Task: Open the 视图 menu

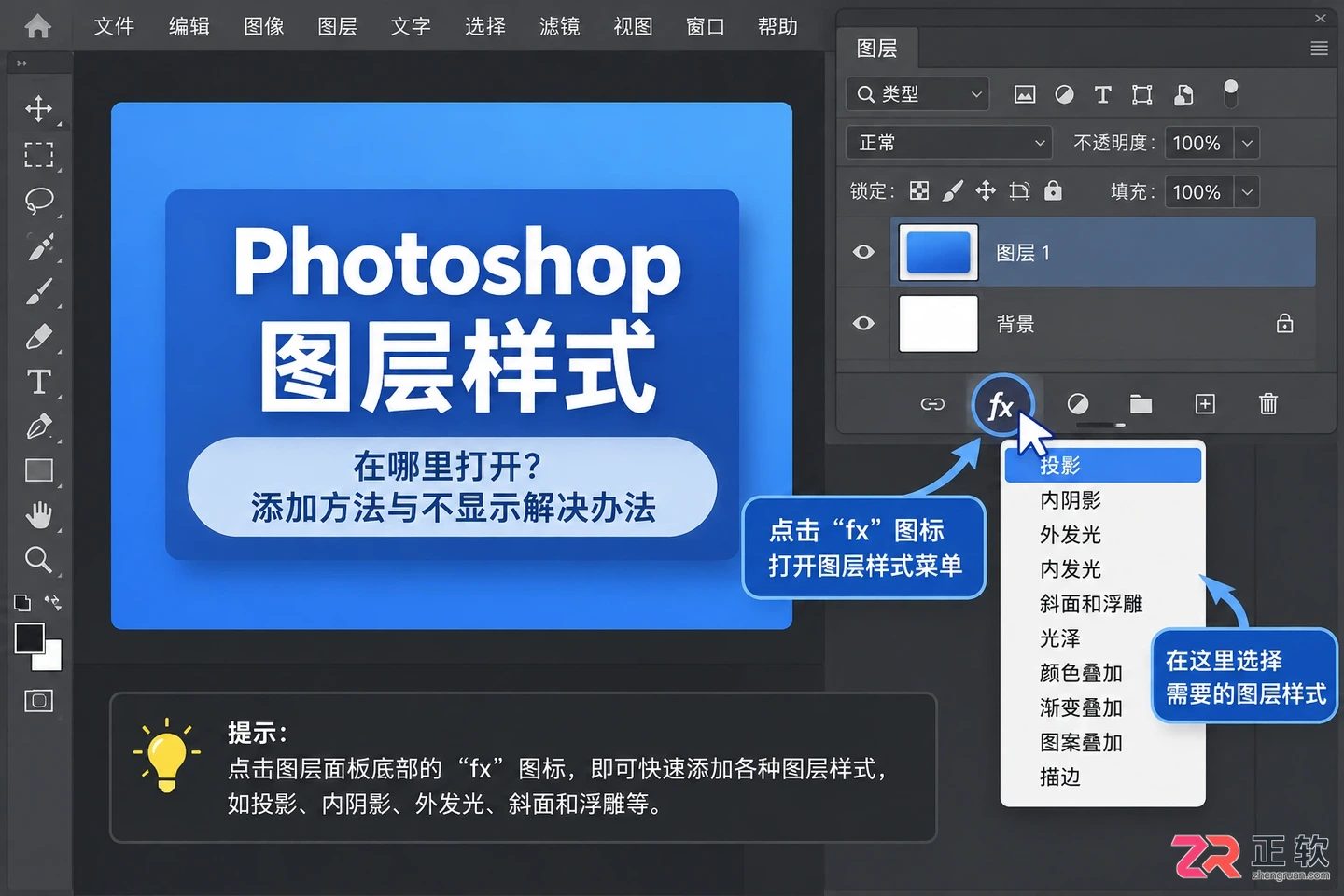Action: point(633,26)
